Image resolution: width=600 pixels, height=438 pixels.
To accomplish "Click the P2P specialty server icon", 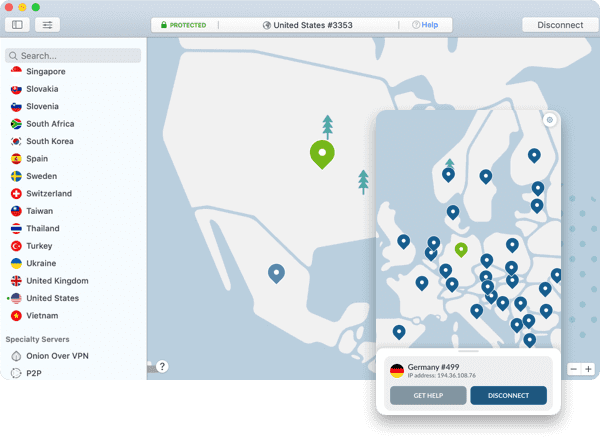I will [16, 373].
